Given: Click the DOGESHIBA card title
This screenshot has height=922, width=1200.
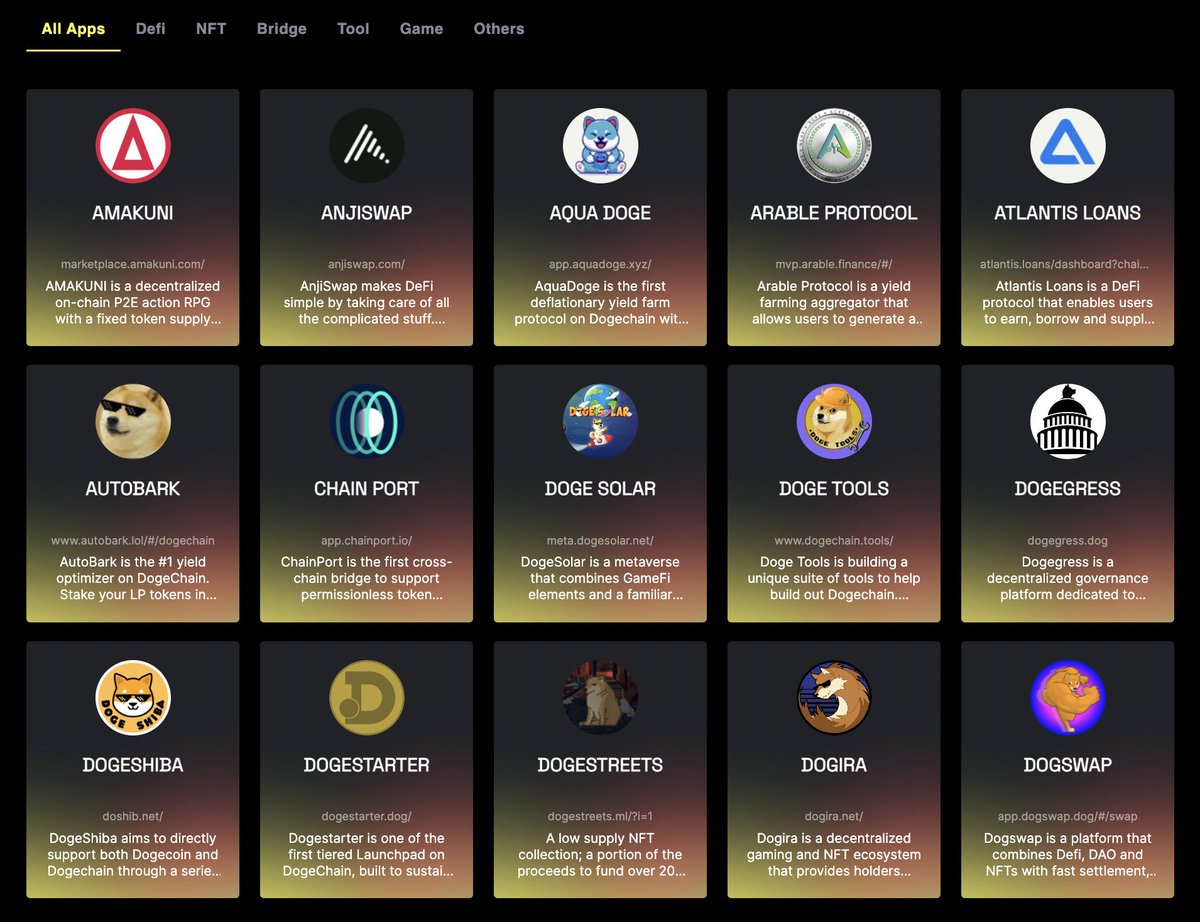Looking at the screenshot, I should click(133, 765).
